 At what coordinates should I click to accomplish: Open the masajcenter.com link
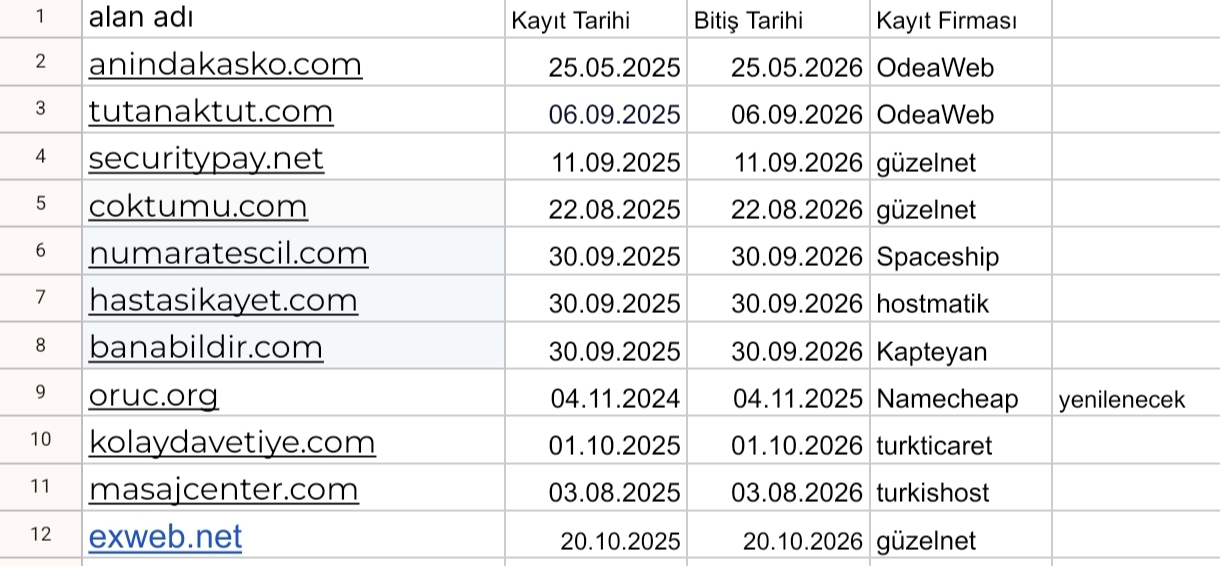pos(223,489)
